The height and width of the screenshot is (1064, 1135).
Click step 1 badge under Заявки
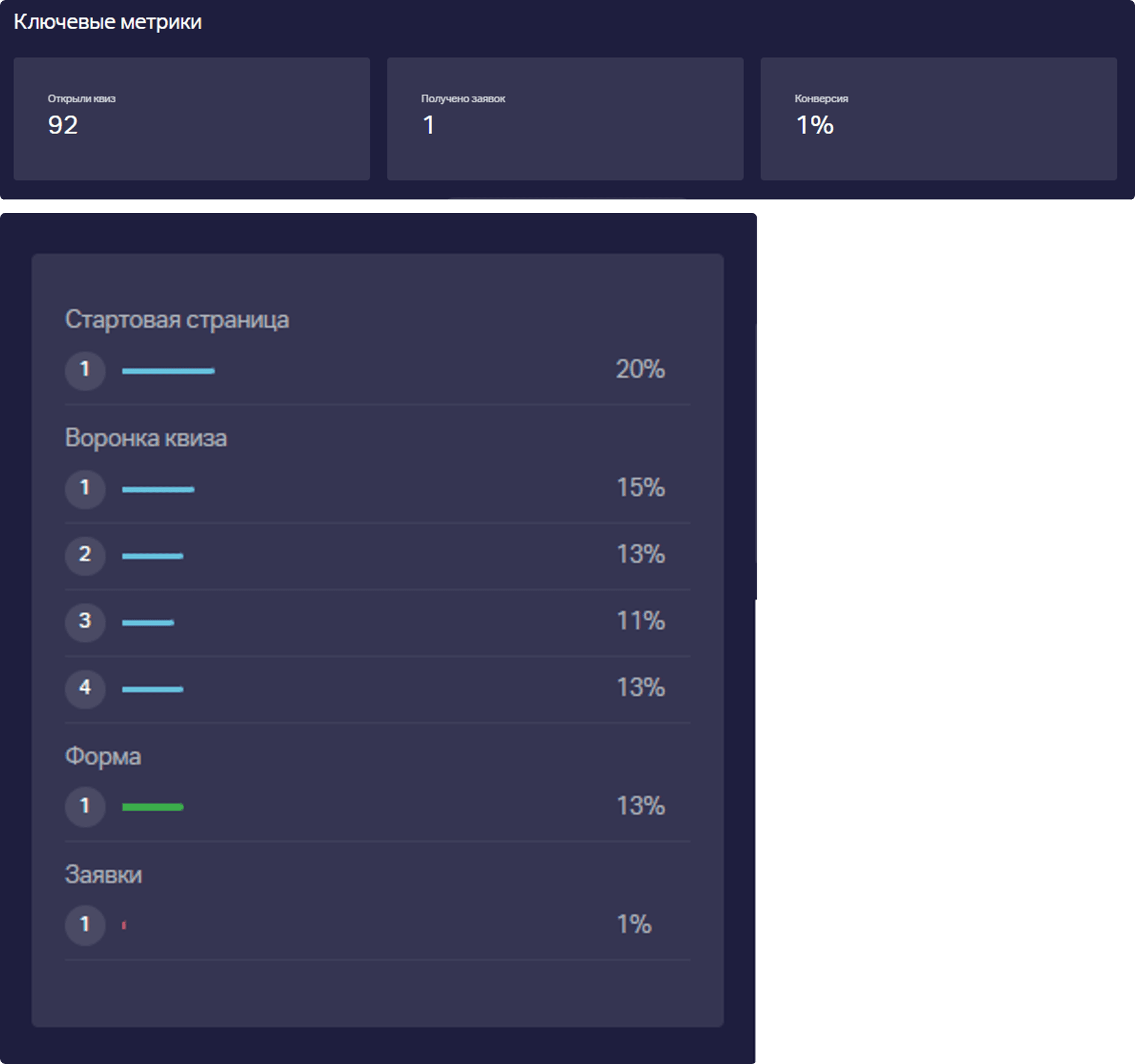pos(85,924)
